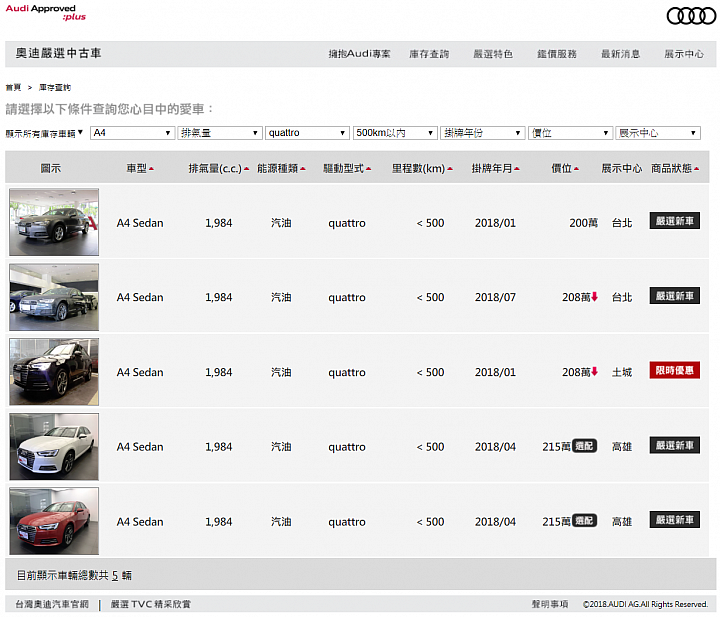Sort by 里程數(km) column
Screen dimensions: 720x617
(x=422, y=169)
